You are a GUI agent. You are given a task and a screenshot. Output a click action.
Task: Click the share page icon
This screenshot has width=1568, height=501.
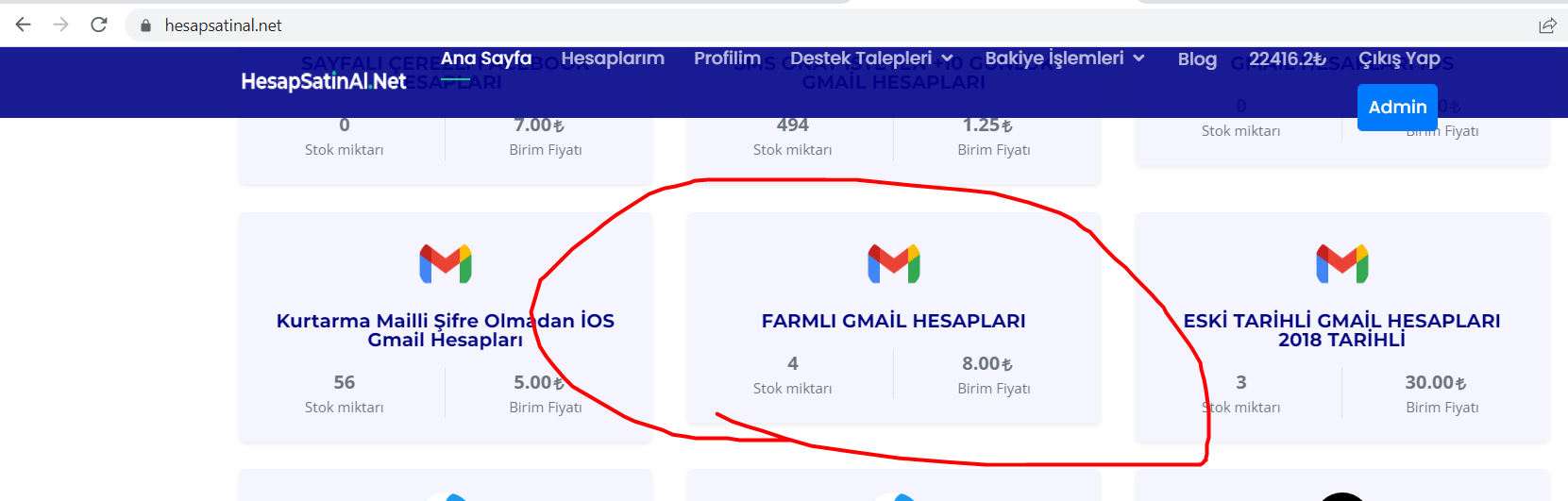coord(1547,25)
